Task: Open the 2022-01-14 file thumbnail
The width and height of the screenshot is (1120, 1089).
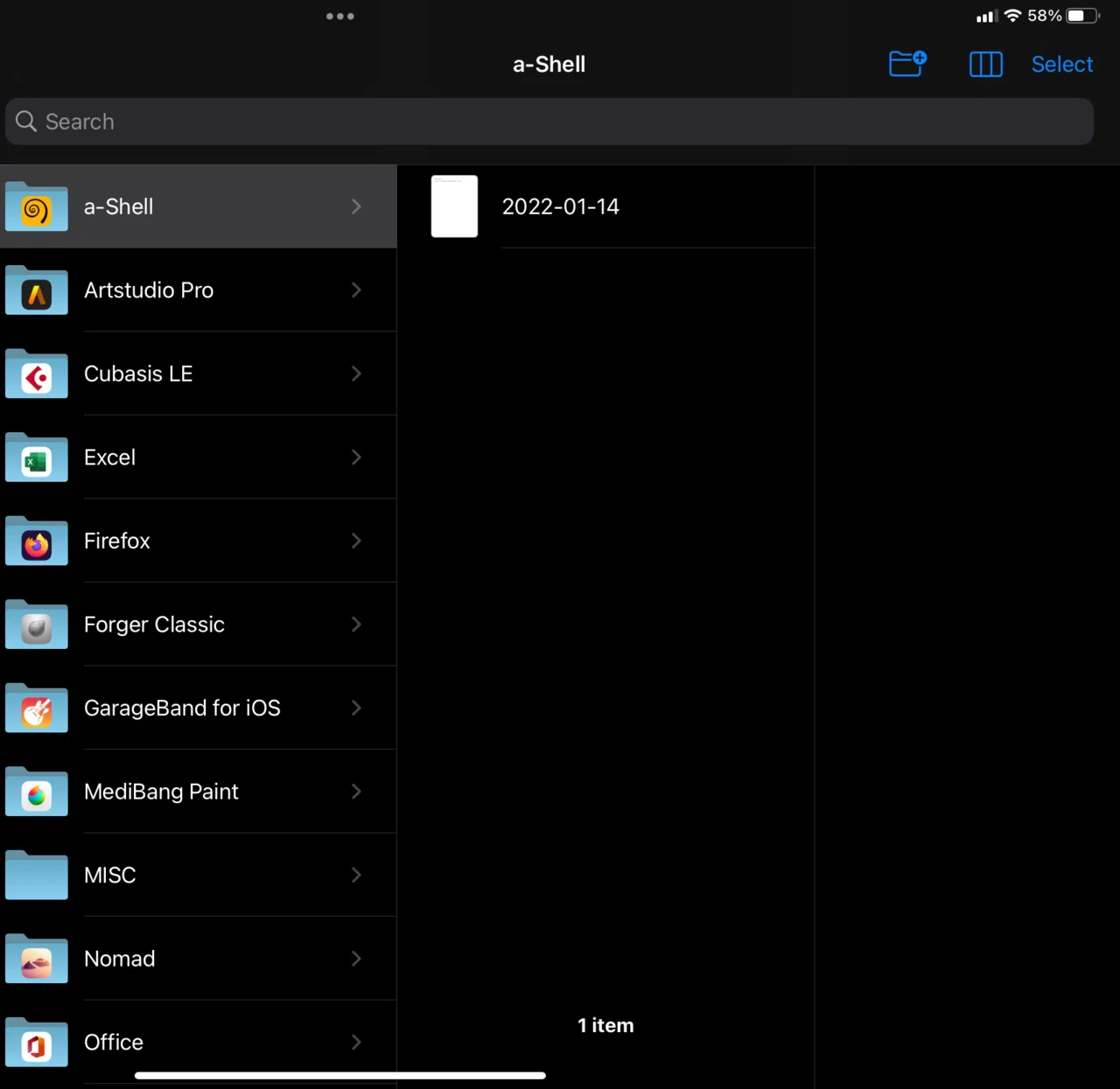Action: click(x=455, y=206)
